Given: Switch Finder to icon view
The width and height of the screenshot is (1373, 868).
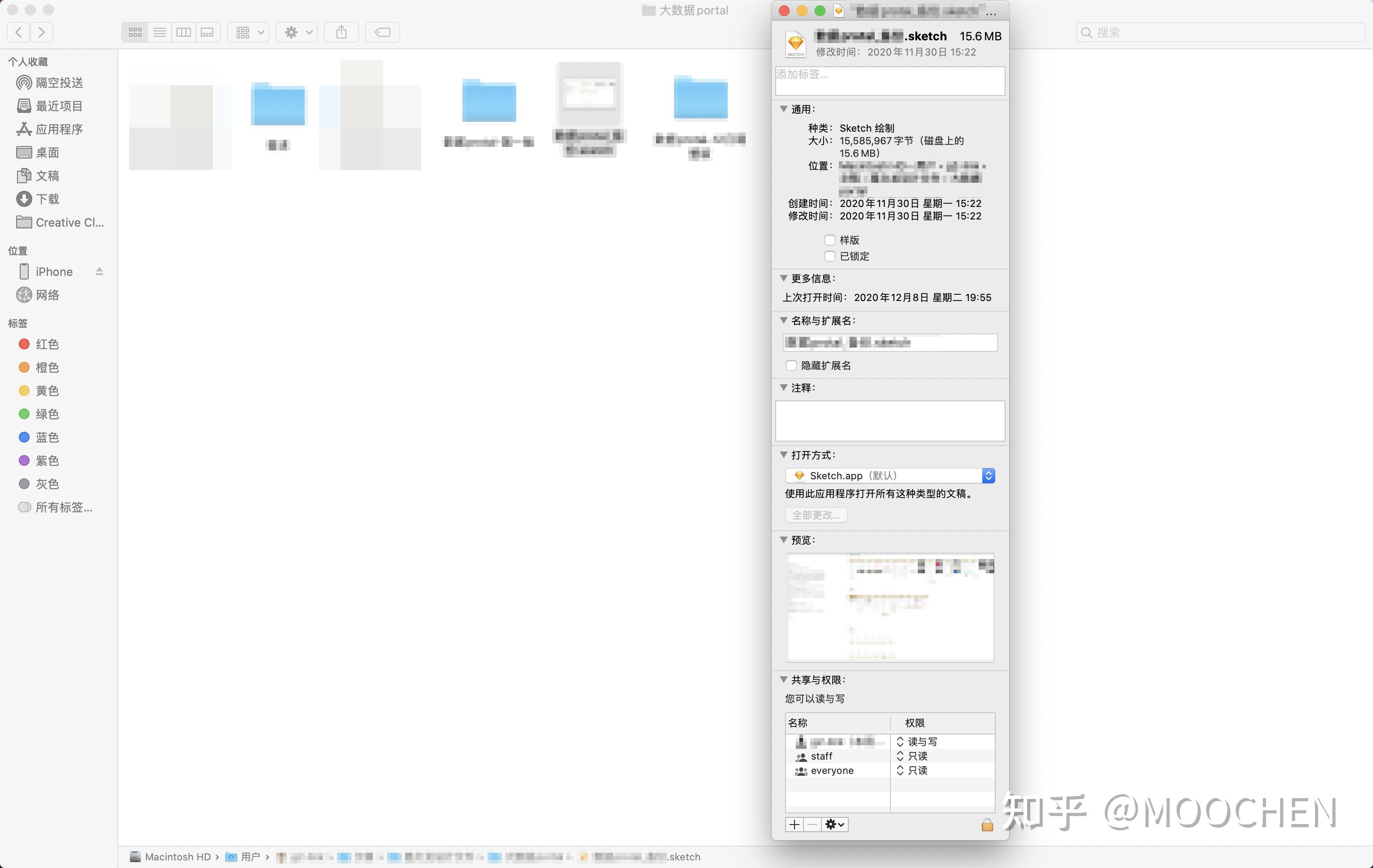Looking at the screenshot, I should click(x=135, y=33).
